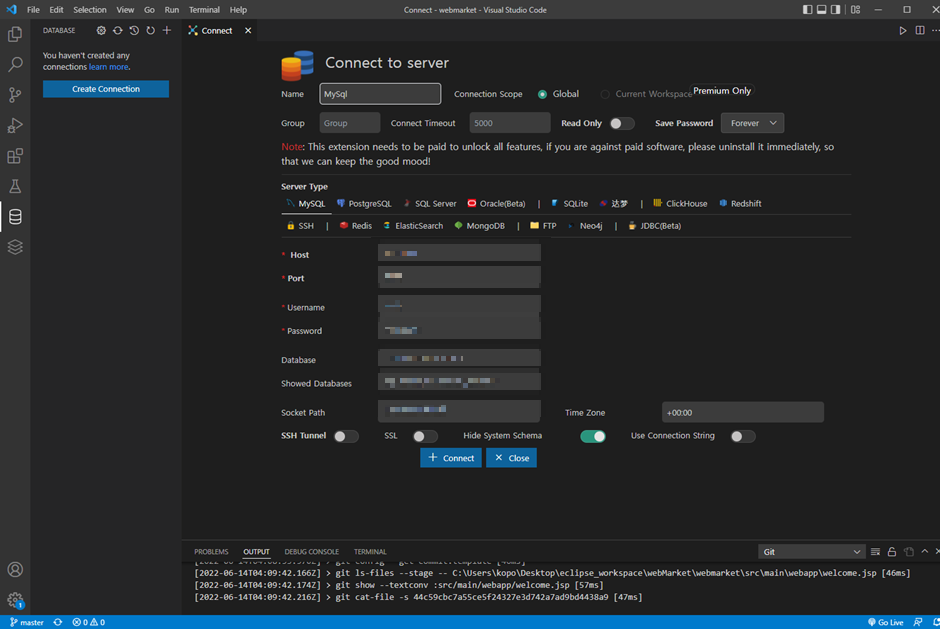Click the Database panel settings gear
This screenshot has height=629, width=940.
[101, 31]
